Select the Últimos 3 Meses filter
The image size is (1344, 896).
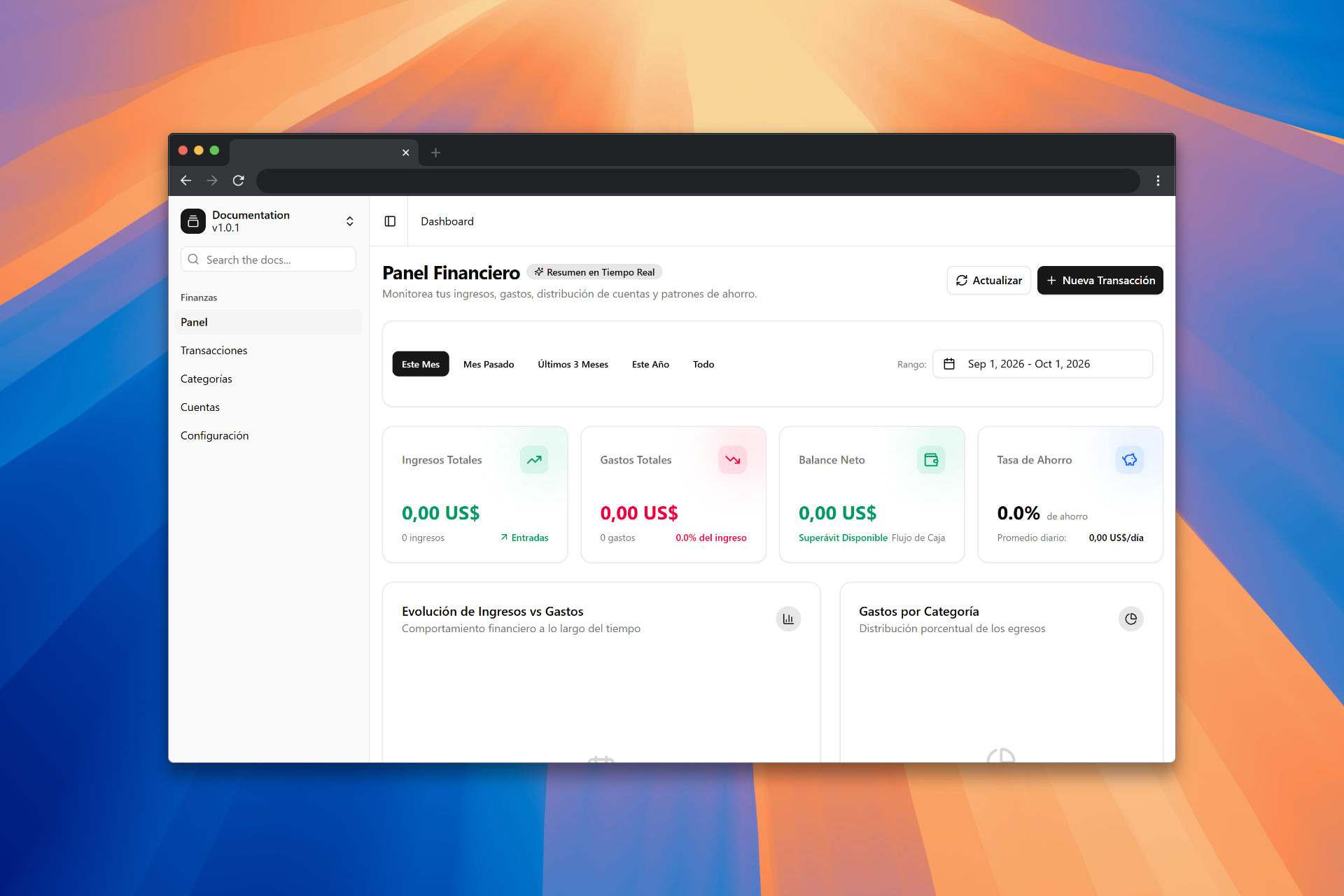573,364
